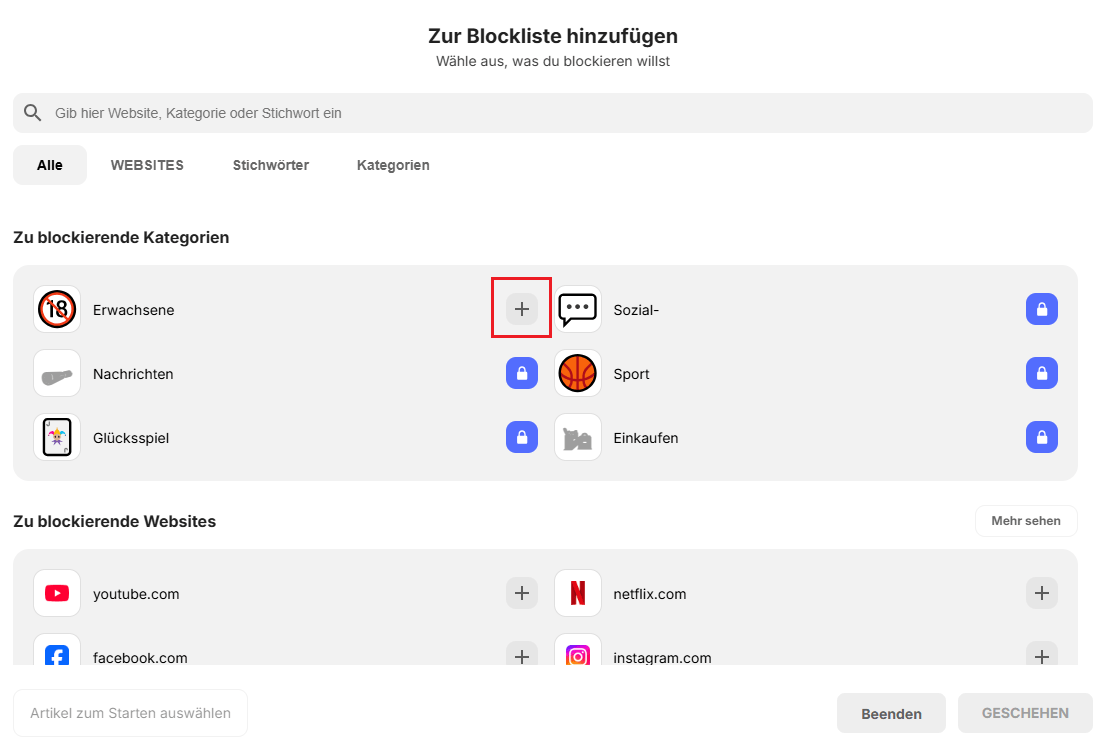The height and width of the screenshot is (748, 1109).
Task: Select the Kategorien tab
Action: point(393,166)
